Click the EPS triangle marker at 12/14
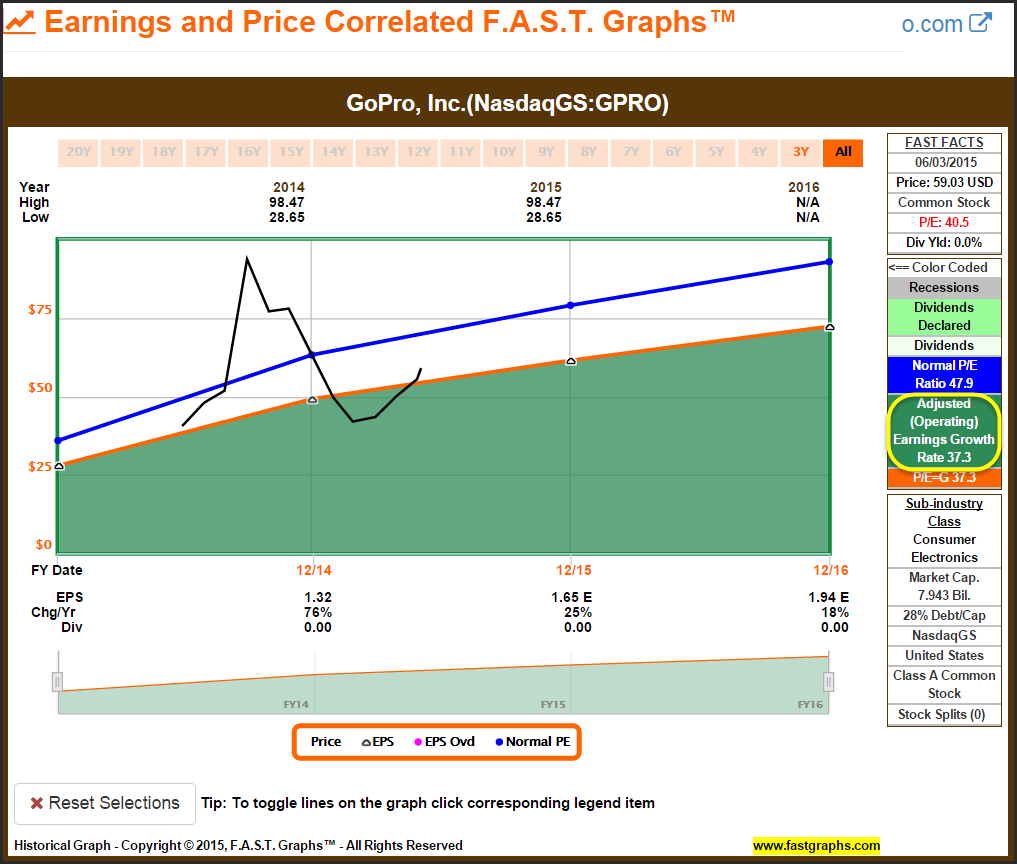The height and width of the screenshot is (864, 1017). click(312, 400)
